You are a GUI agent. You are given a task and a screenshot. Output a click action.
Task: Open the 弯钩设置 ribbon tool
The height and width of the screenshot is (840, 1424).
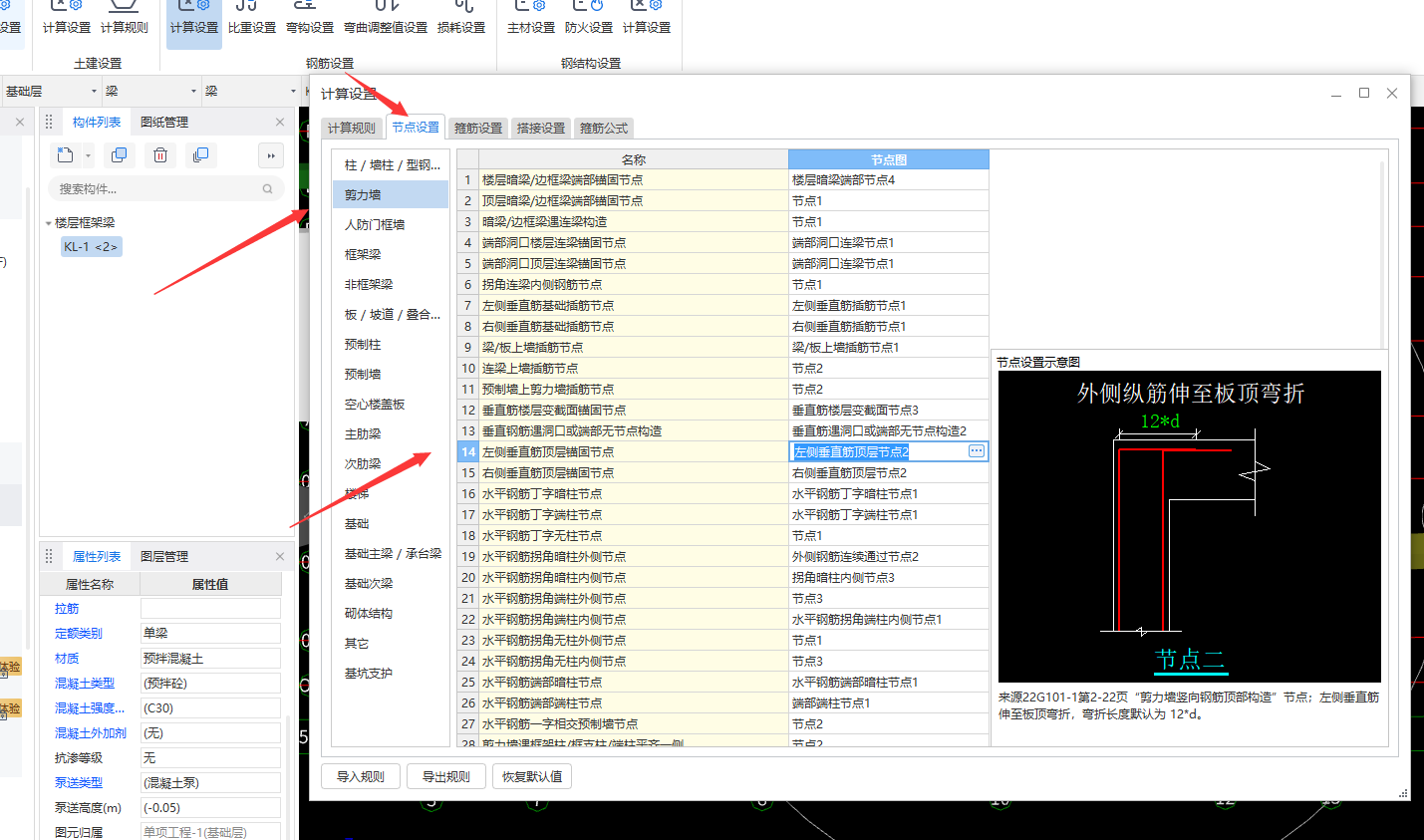pos(310,19)
